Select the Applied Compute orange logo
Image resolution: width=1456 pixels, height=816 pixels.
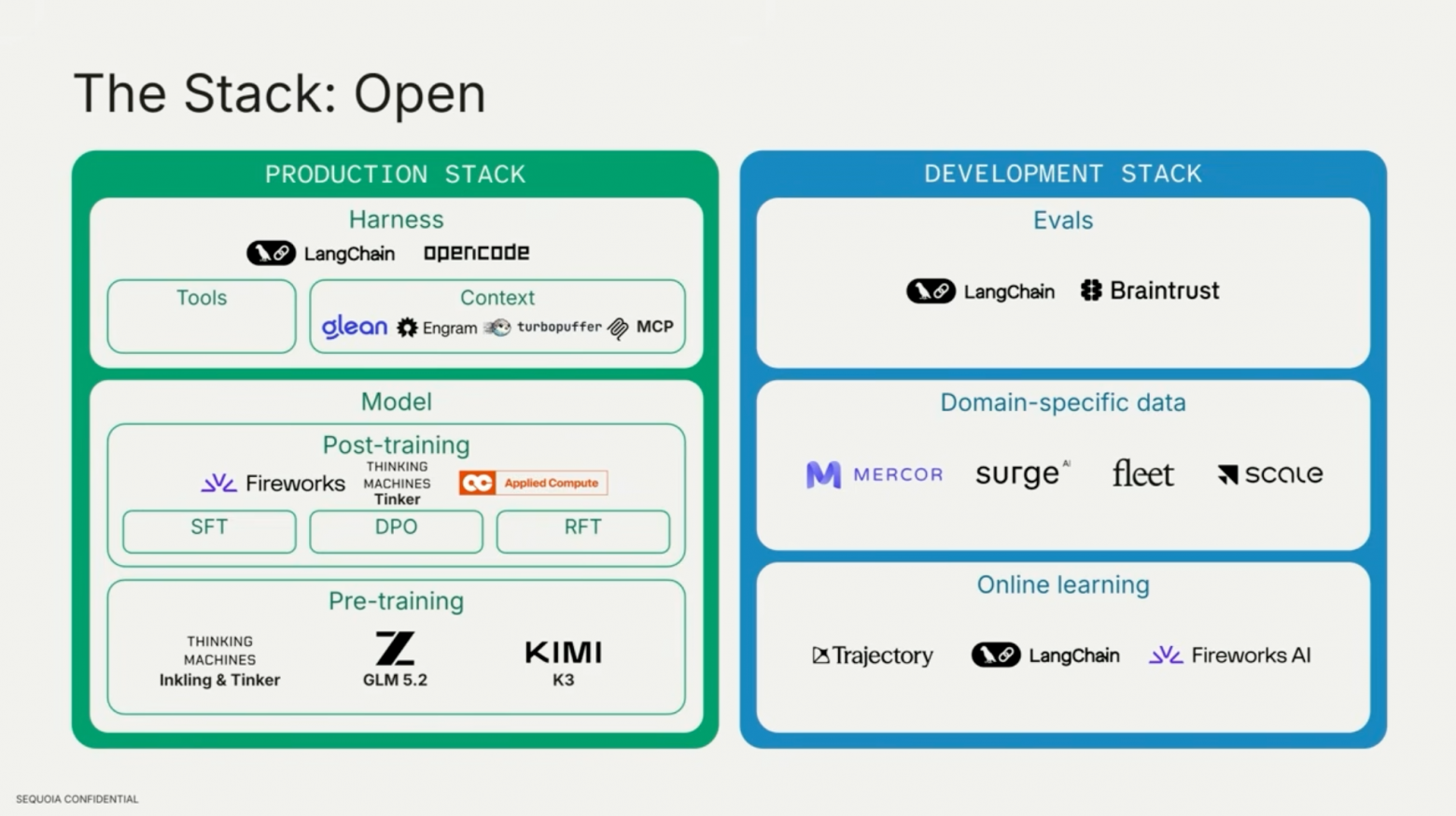pos(533,483)
